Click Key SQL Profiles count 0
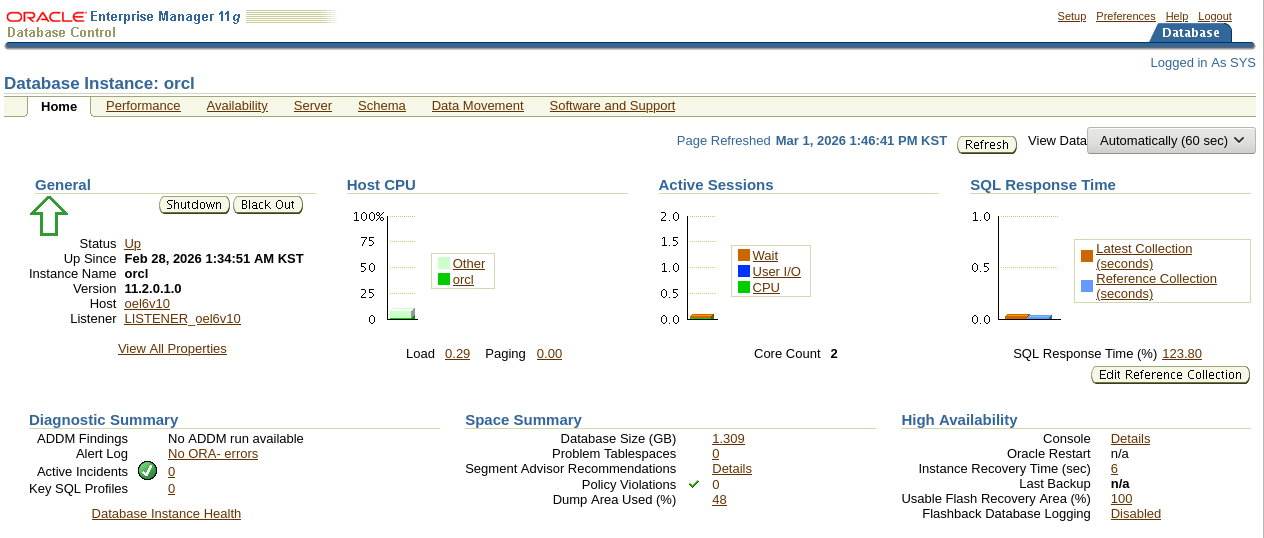The width and height of the screenshot is (1264, 538). tap(171, 489)
